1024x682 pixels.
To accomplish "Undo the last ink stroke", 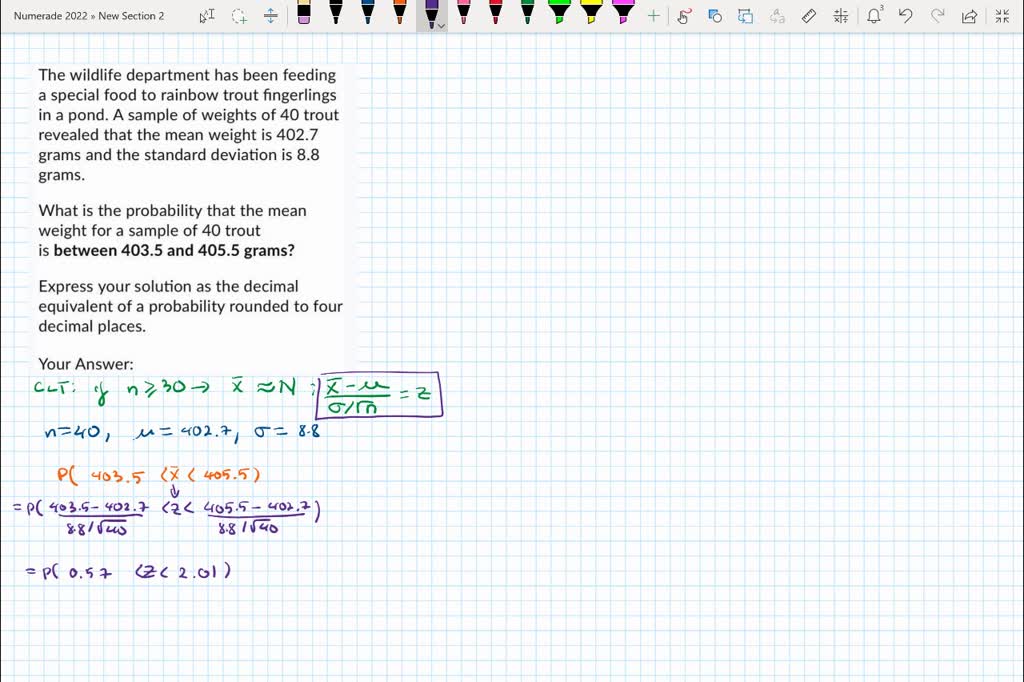I will click(905, 16).
